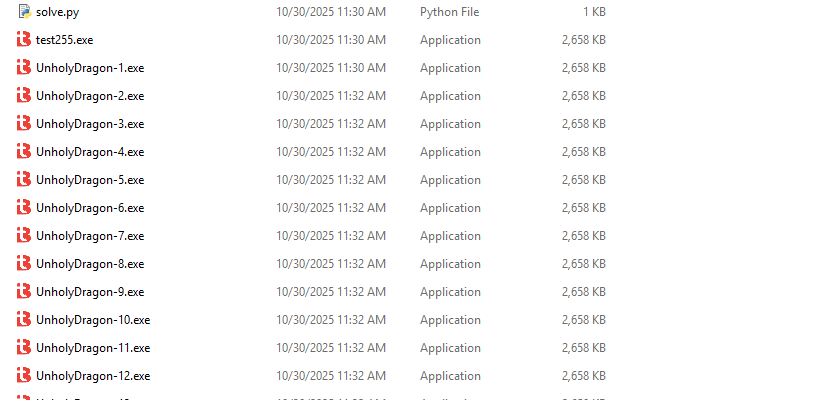Select UnholyDragon-10.exe file name
The height and width of the screenshot is (414, 818).
[93, 320]
